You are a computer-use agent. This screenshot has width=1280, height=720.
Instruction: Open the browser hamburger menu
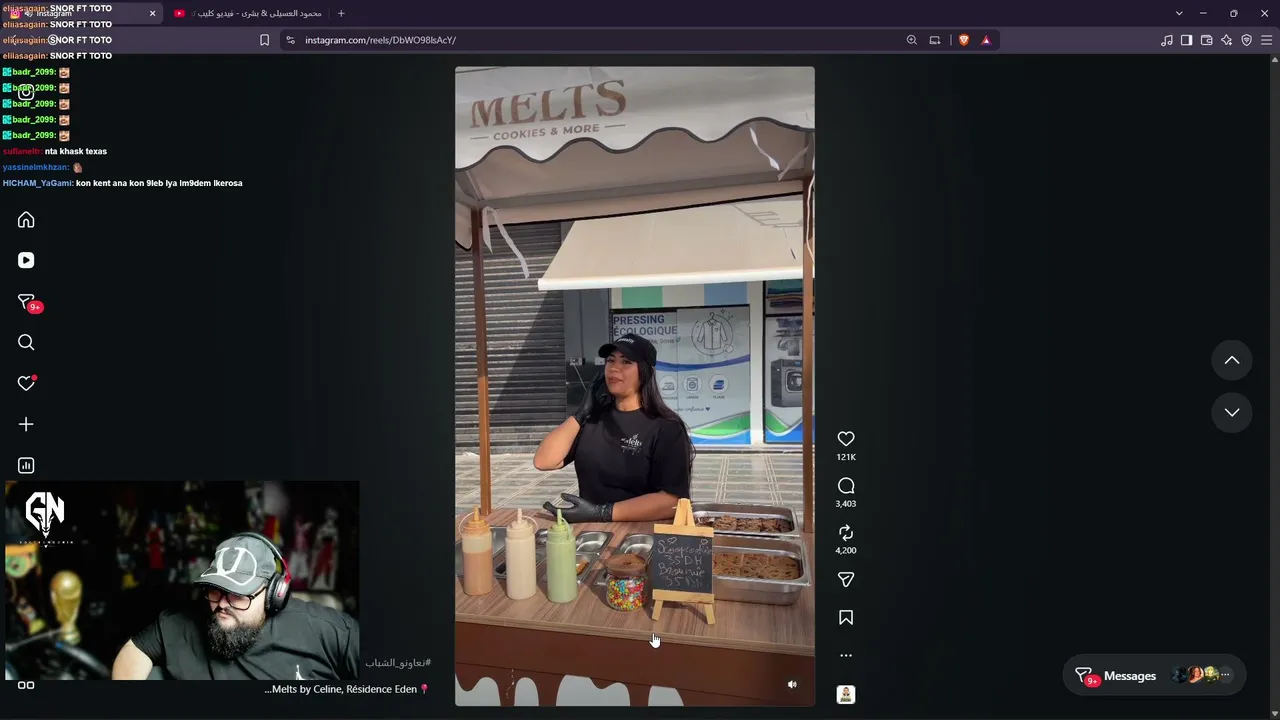tap(1266, 40)
